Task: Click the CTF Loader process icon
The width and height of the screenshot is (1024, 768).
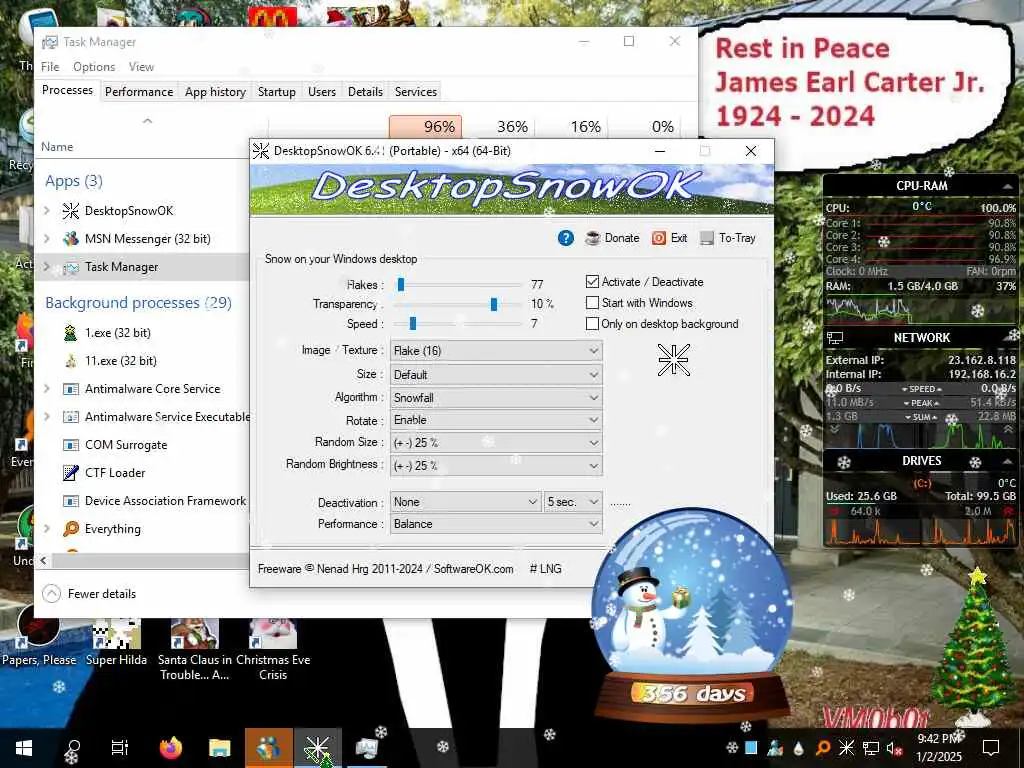Action: (71, 473)
